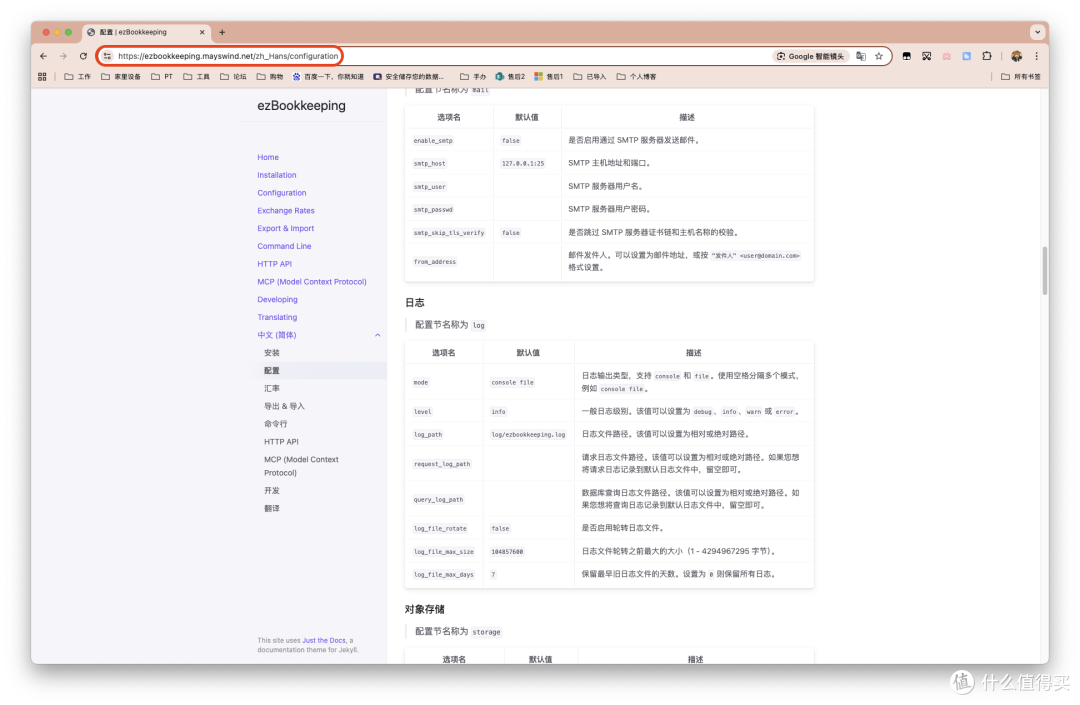1080x705 pixels.
Task: Go back to the previous page
Action: (x=43, y=56)
